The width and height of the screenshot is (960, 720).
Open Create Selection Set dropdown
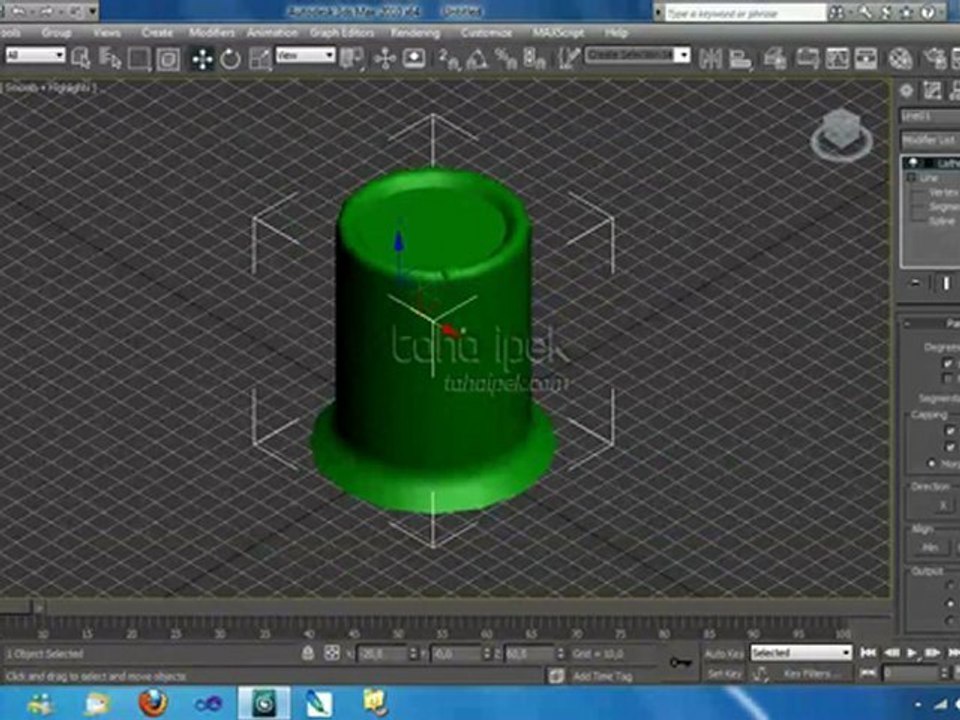pos(638,56)
